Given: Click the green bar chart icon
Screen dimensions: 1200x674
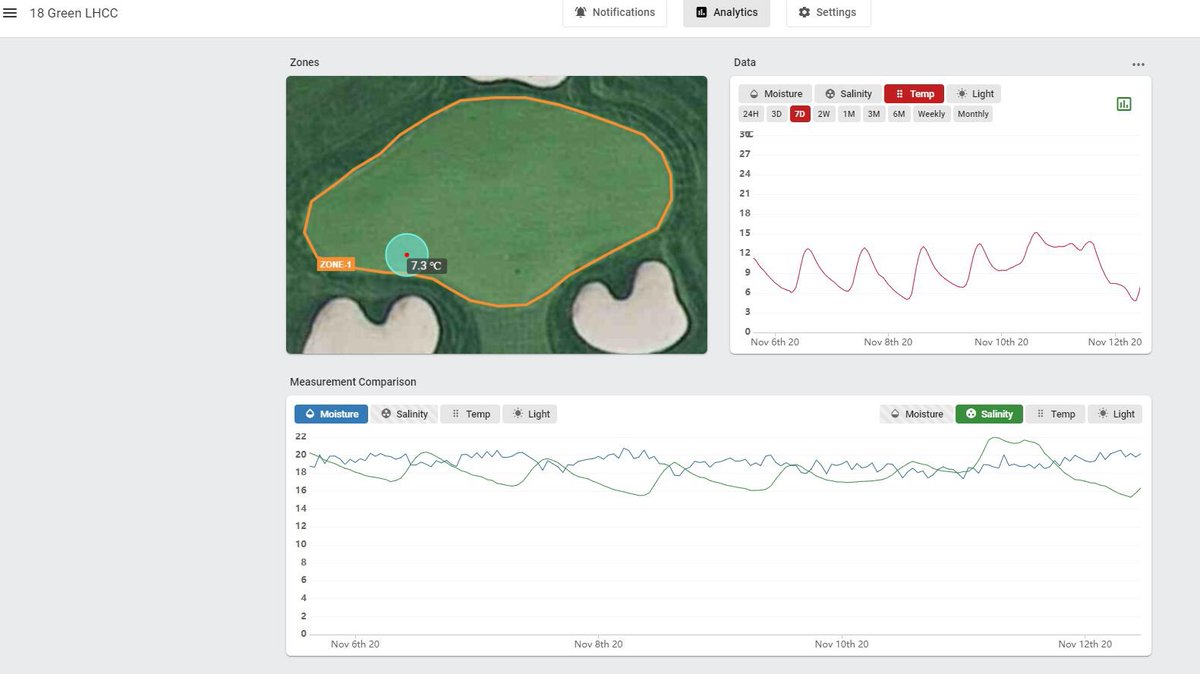Looking at the screenshot, I should click(x=1124, y=104).
